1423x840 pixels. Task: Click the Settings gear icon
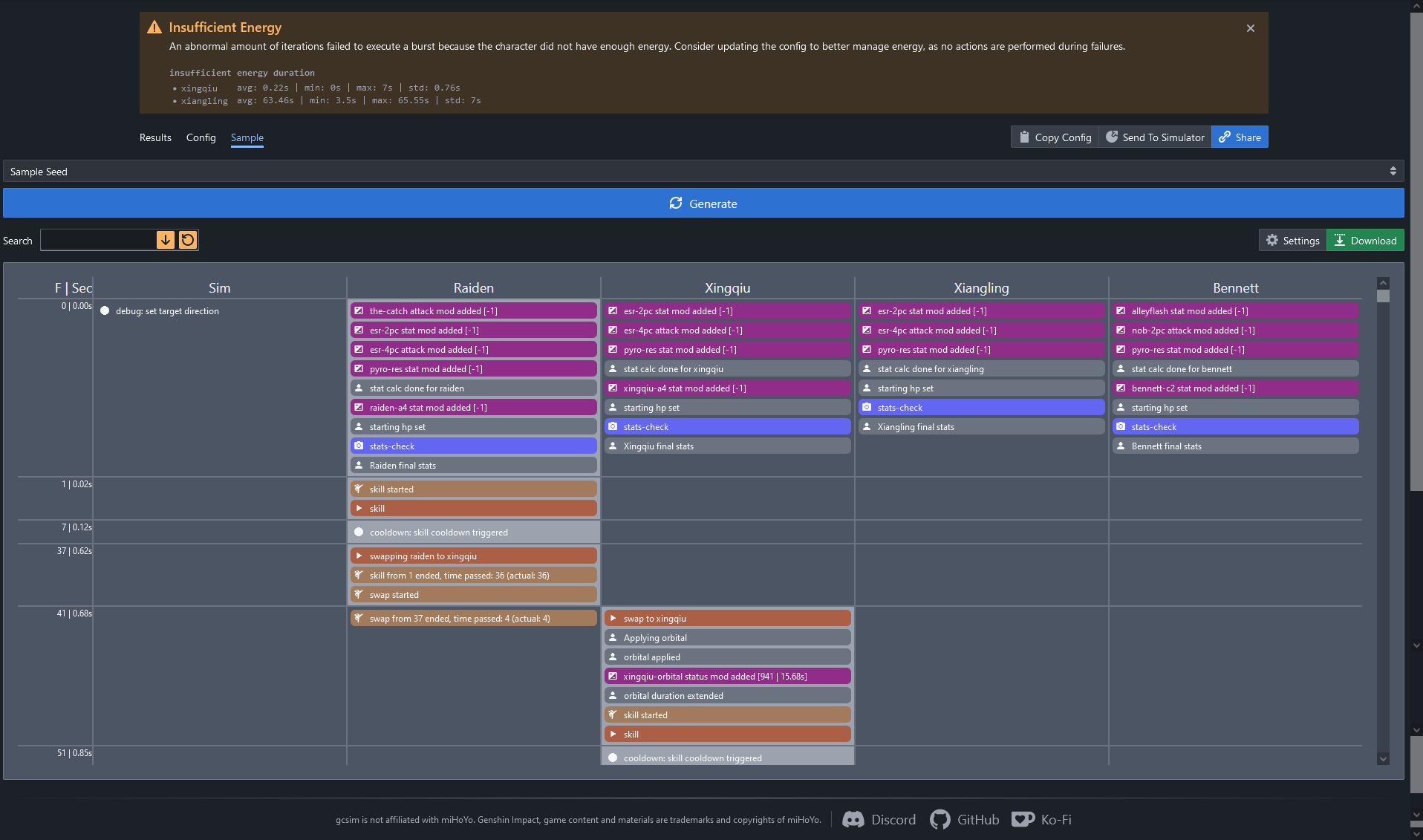[x=1272, y=241]
